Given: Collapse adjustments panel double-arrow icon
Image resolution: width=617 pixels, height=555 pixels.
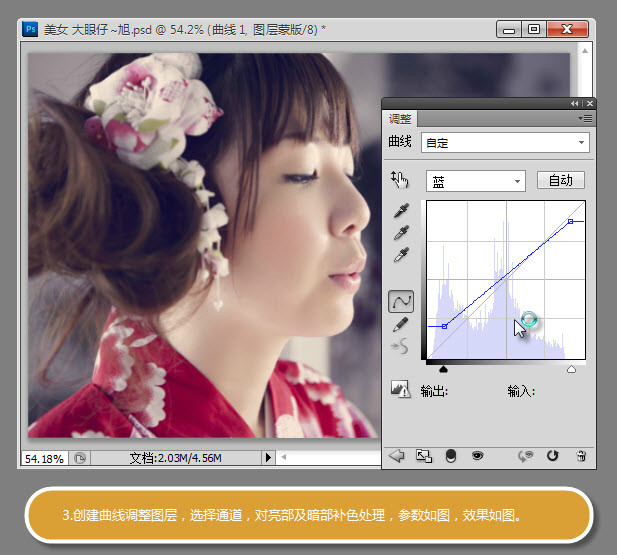Looking at the screenshot, I should [575, 103].
